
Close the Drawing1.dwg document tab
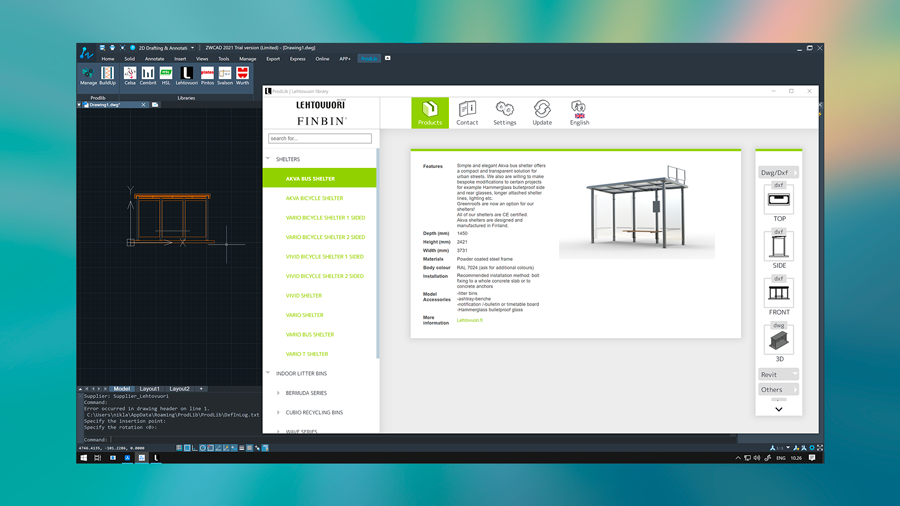143,105
